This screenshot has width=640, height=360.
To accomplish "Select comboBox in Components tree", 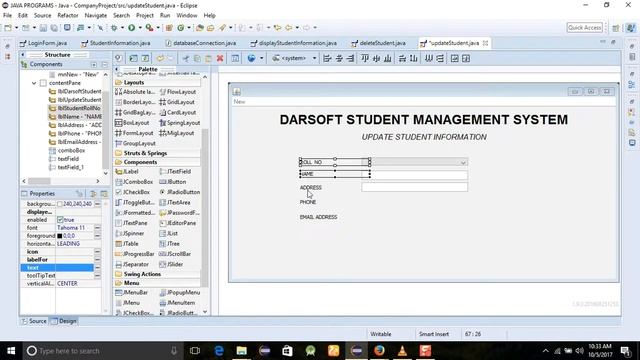I will (x=67, y=151).
